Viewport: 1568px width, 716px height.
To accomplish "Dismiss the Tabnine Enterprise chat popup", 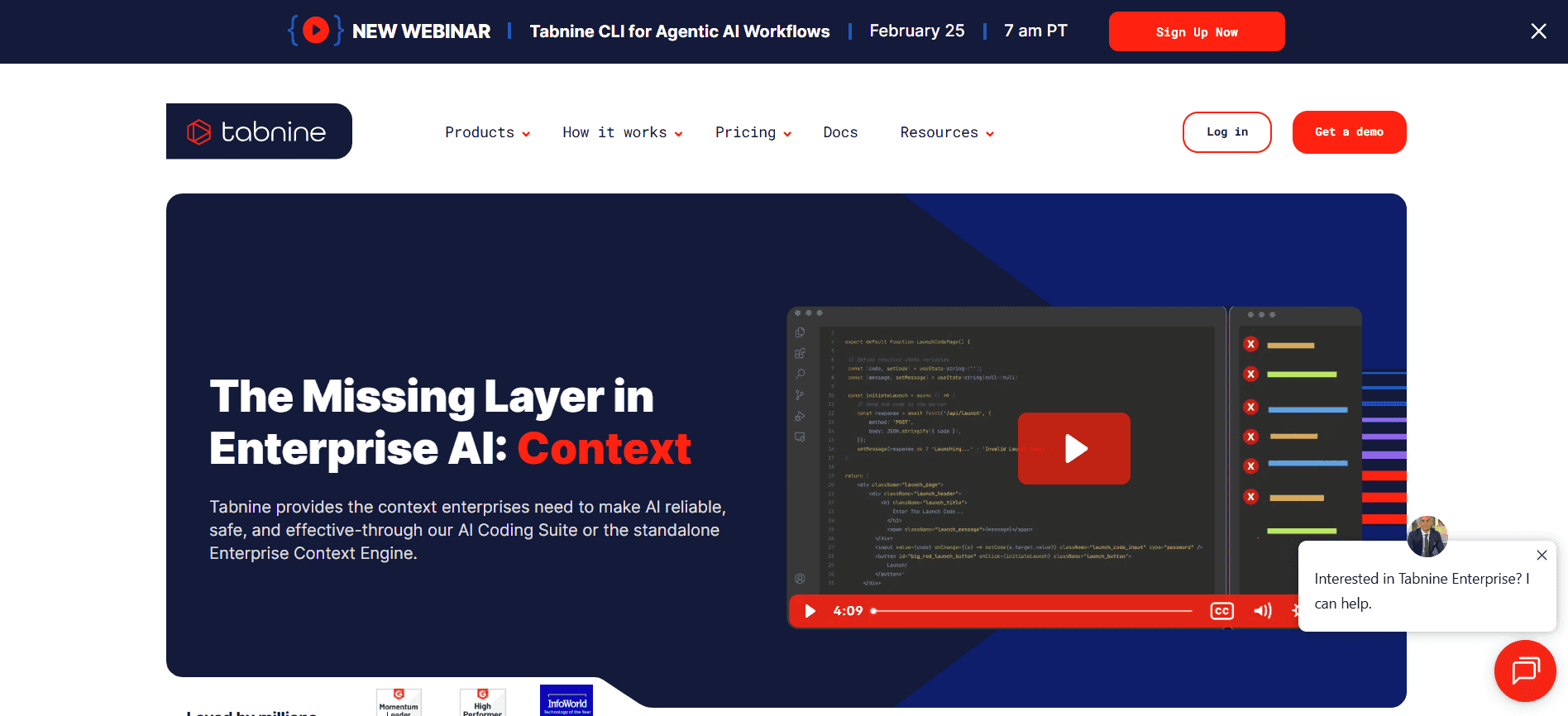I will pyautogui.click(x=1542, y=556).
